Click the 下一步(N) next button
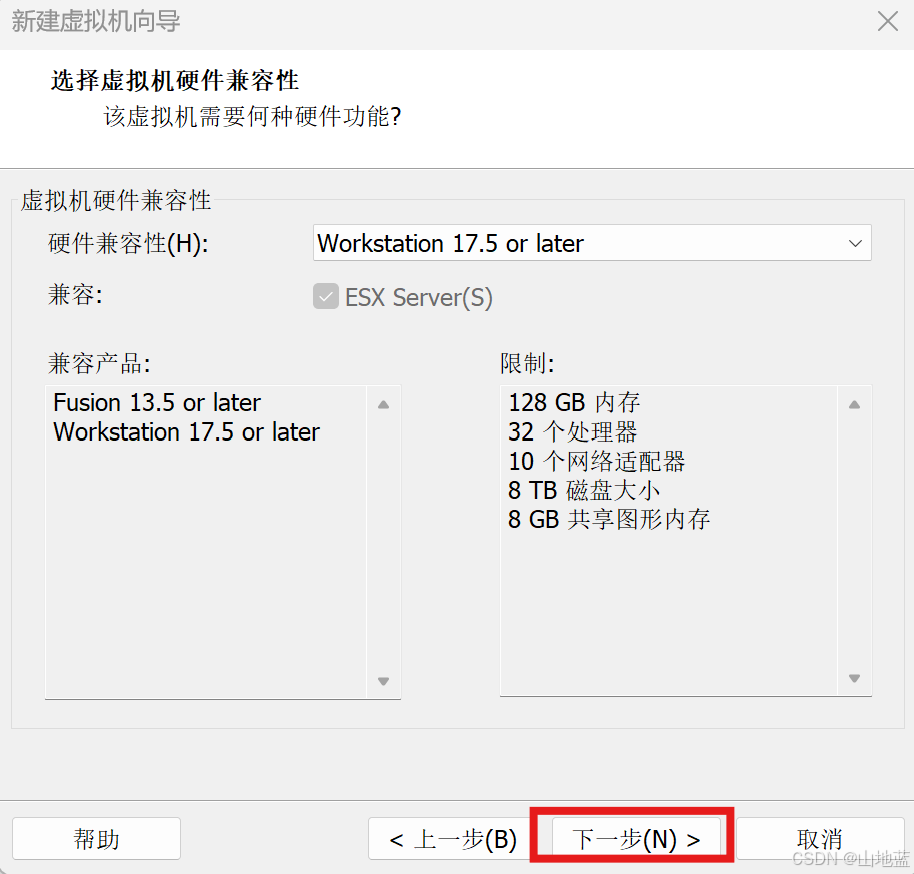The height and width of the screenshot is (874, 914). click(636, 838)
